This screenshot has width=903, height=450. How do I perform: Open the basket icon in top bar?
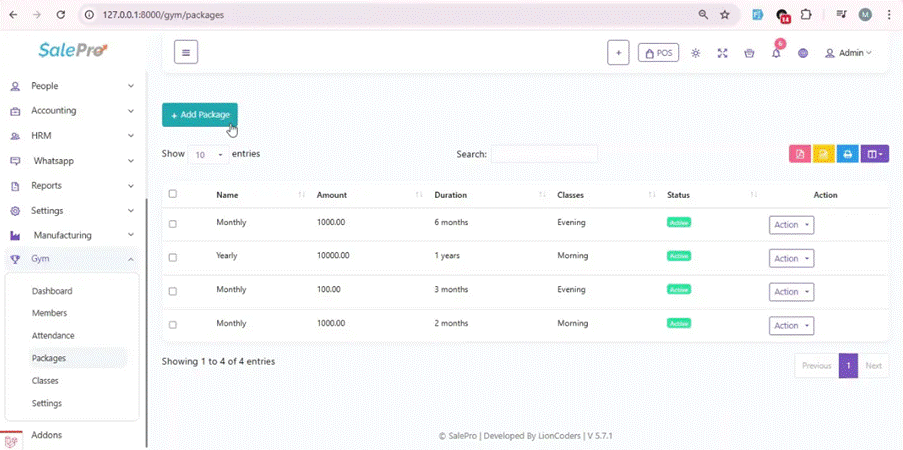[749, 53]
